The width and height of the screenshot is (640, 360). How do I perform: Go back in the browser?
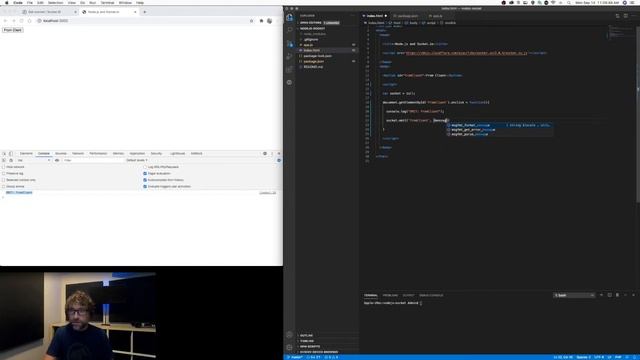point(5,21)
